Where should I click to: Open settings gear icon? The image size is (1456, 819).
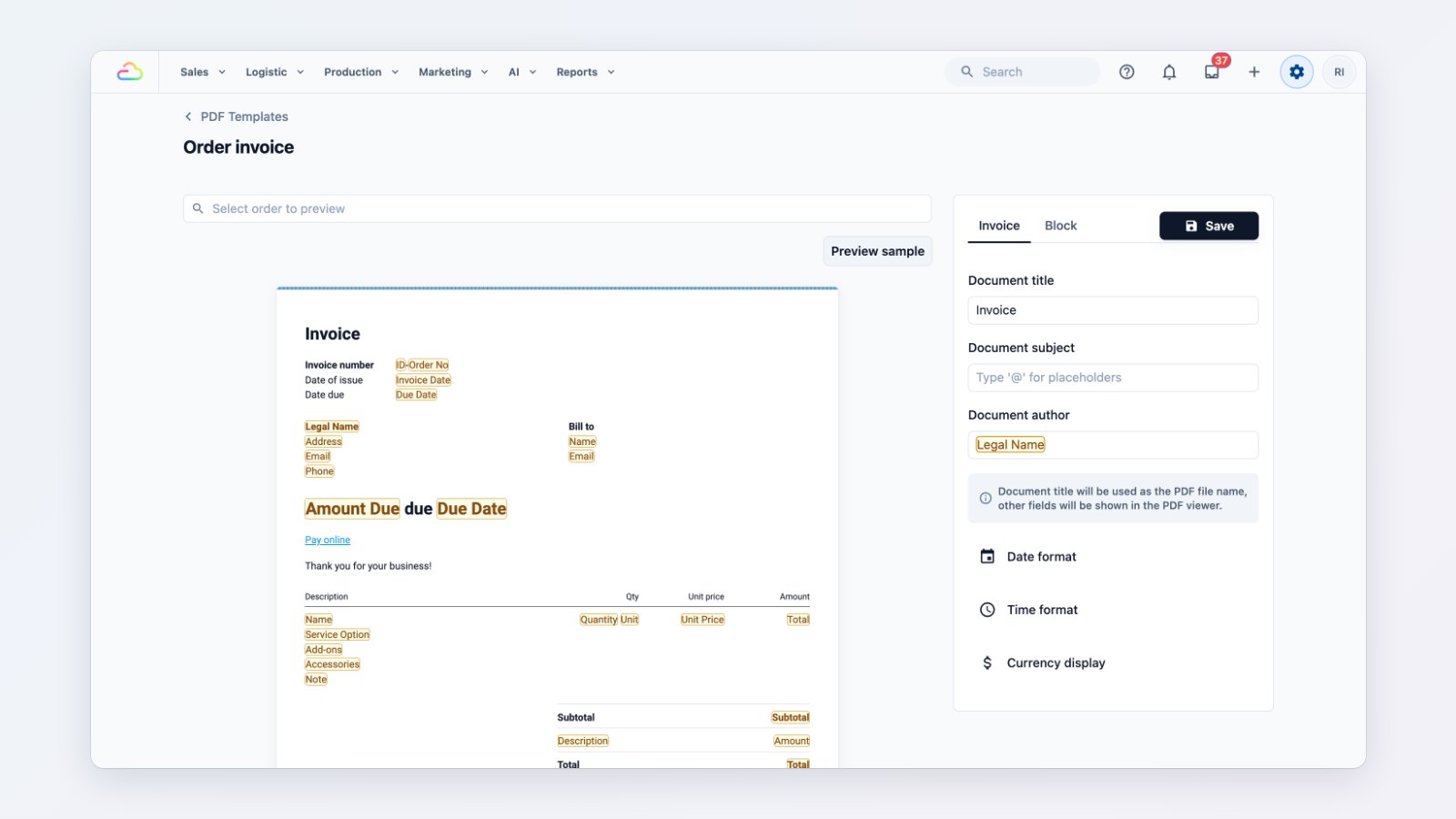(1297, 72)
